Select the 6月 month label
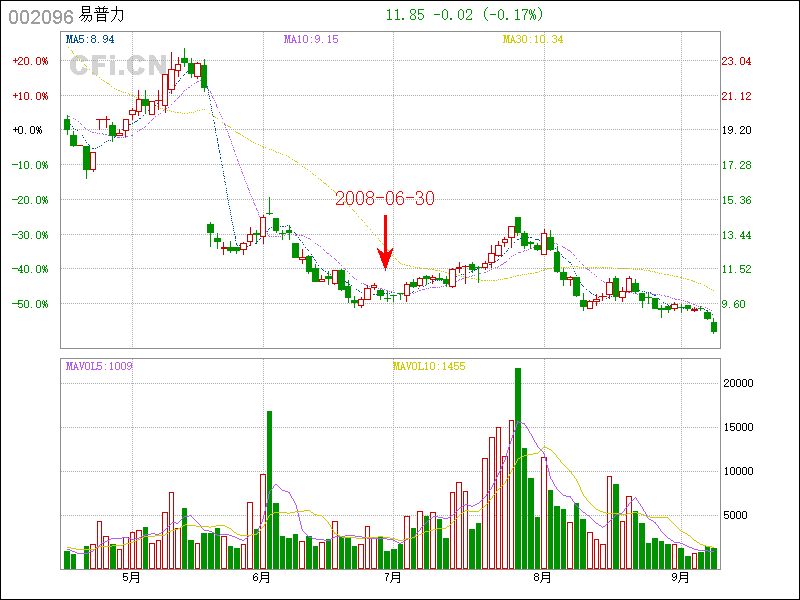Image resolution: width=800 pixels, height=600 pixels. click(x=262, y=578)
